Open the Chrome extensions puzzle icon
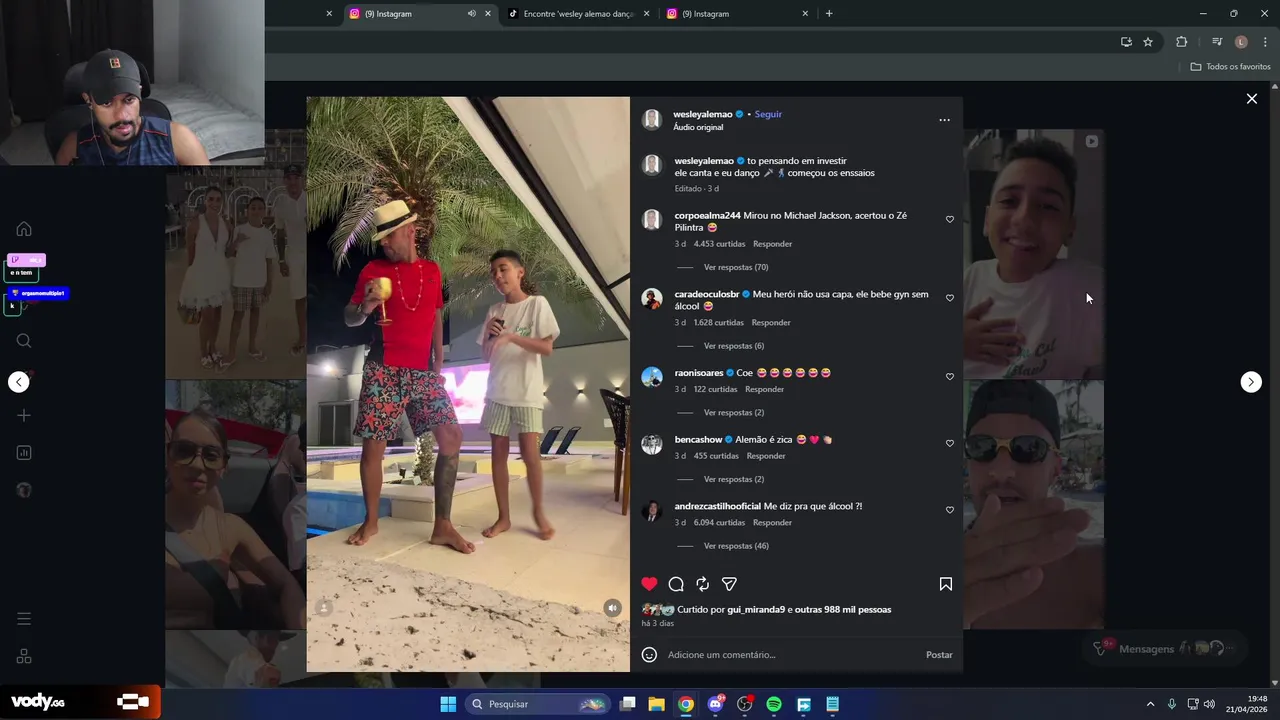Viewport: 1280px width, 720px height. click(1181, 42)
